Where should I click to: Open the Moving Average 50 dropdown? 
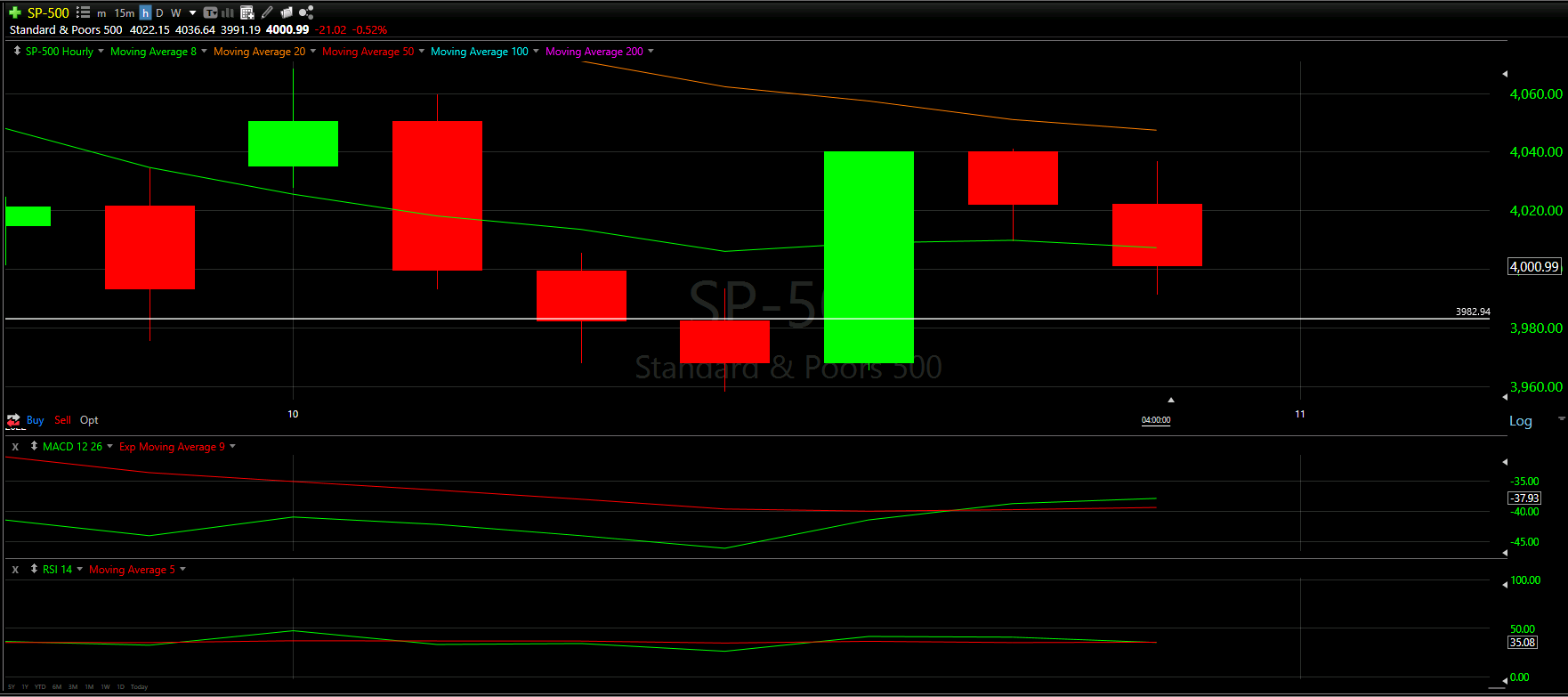click(421, 51)
